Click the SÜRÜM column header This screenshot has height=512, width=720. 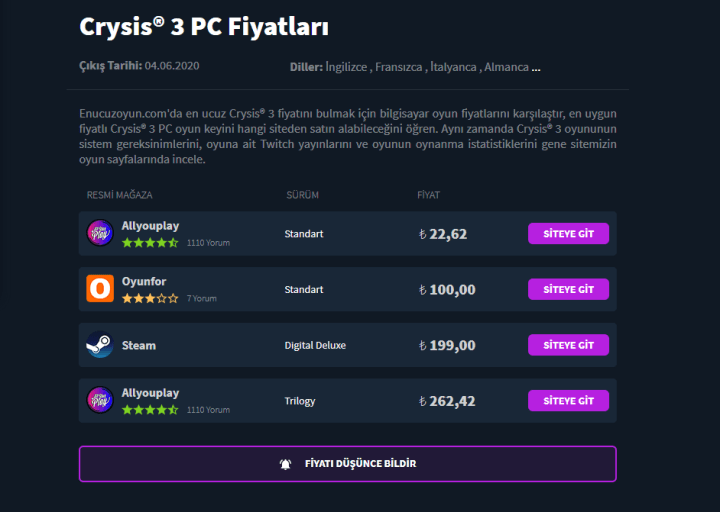[302, 195]
